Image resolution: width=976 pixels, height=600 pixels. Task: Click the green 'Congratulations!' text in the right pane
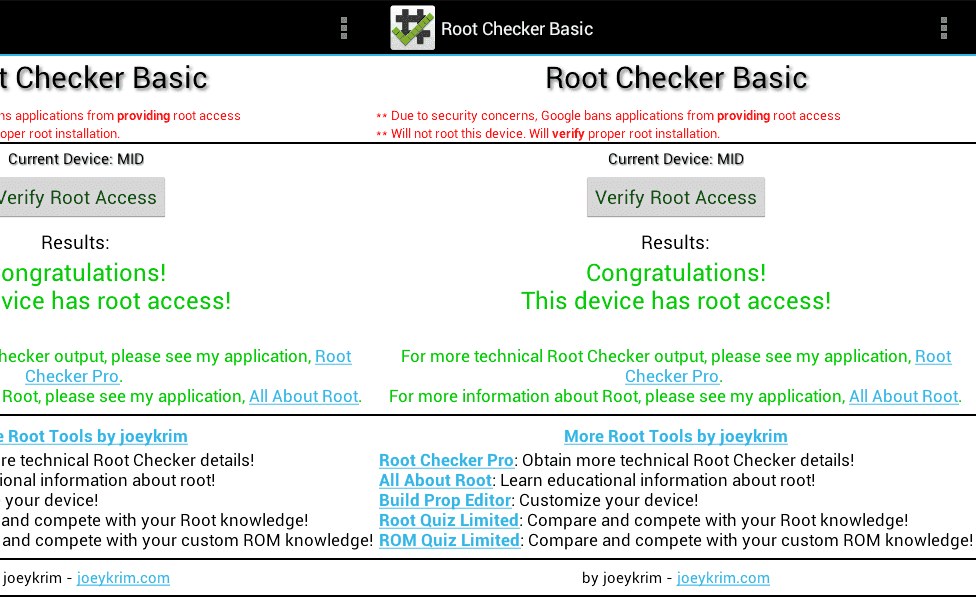pyautogui.click(x=676, y=273)
